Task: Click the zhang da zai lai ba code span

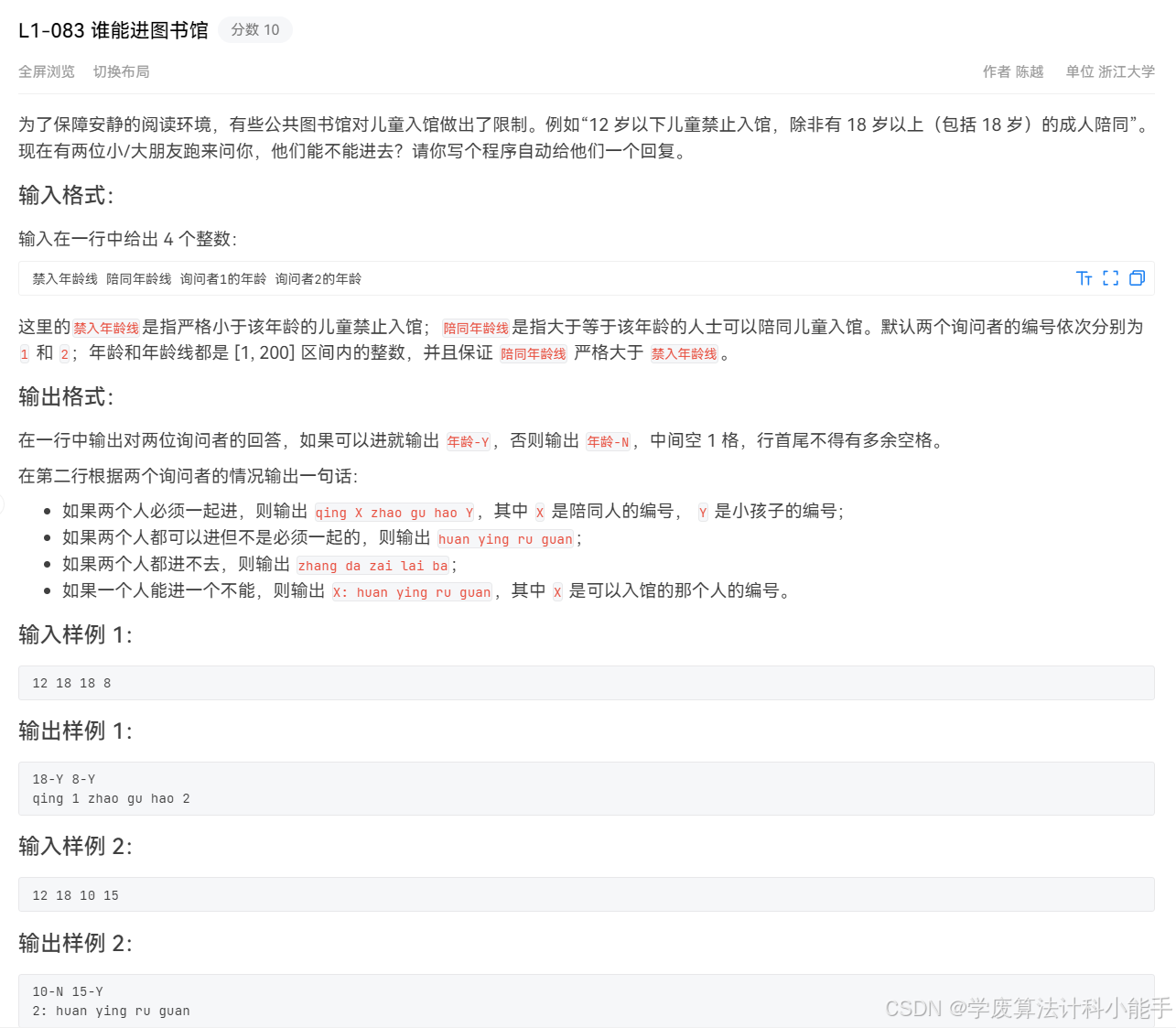Action: tap(372, 566)
